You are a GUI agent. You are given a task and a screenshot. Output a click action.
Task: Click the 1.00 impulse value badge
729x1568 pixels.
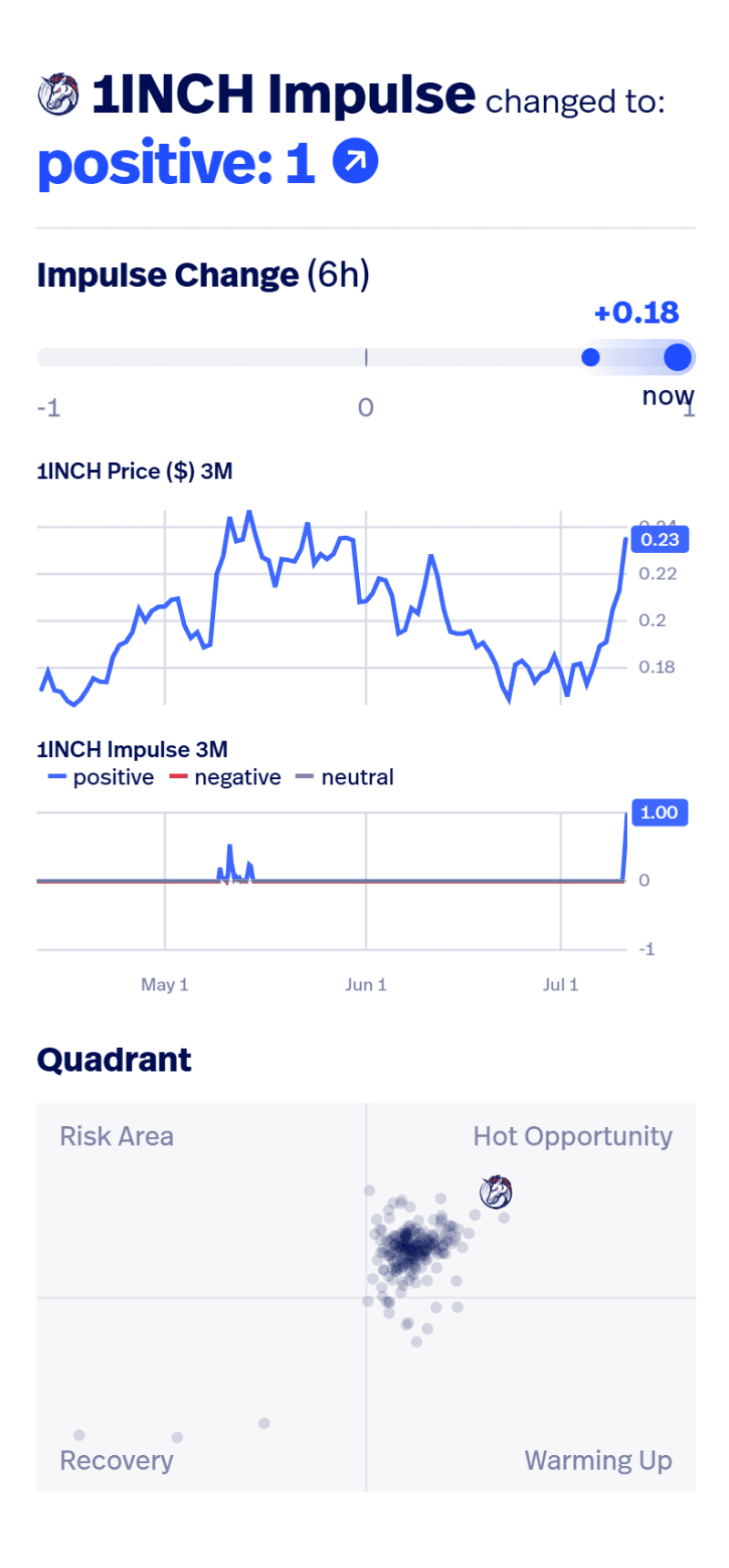(x=659, y=813)
